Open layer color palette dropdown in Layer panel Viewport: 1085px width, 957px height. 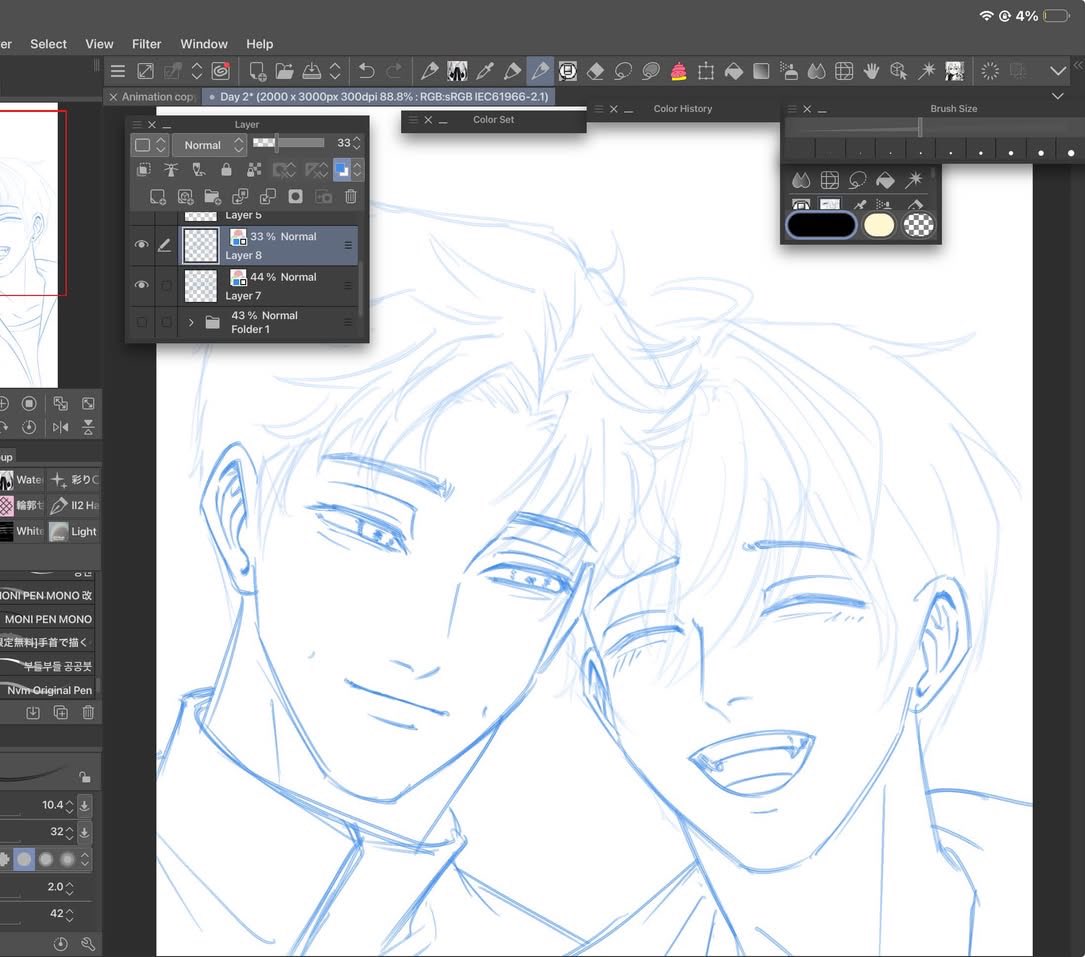click(x=149, y=145)
